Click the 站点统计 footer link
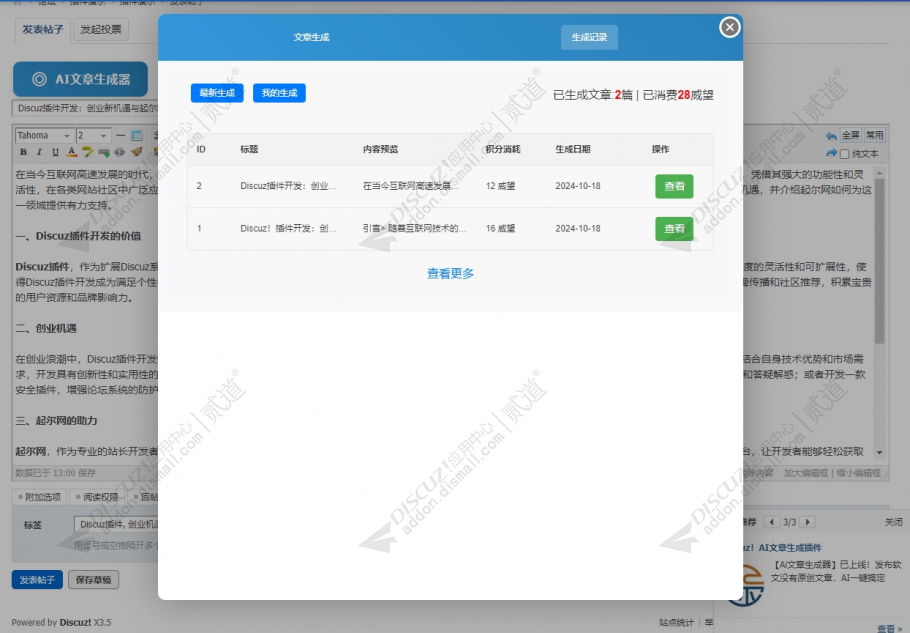910x633 pixels. 676,622
